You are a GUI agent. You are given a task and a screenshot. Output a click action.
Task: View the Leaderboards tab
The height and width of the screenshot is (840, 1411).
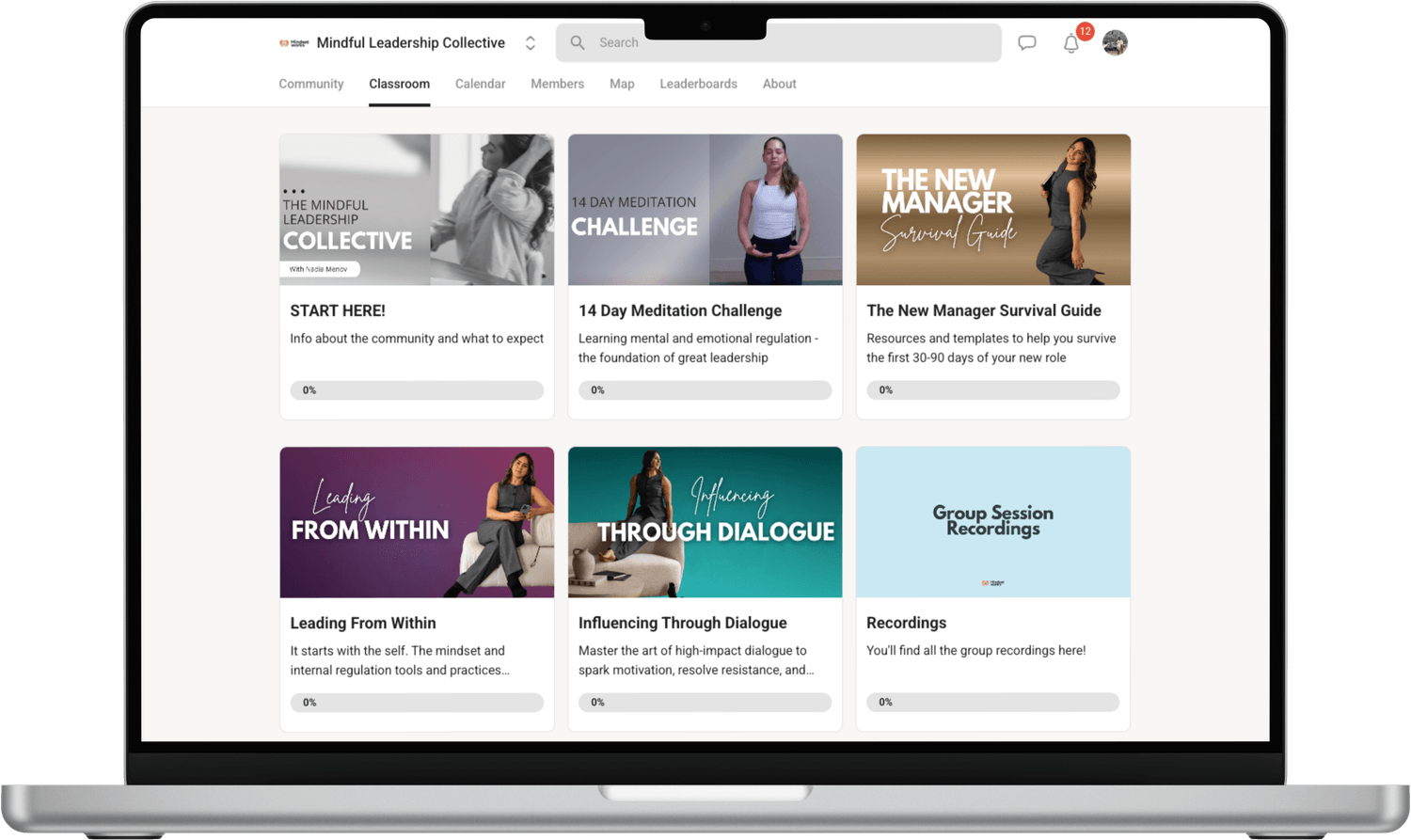[x=699, y=84]
